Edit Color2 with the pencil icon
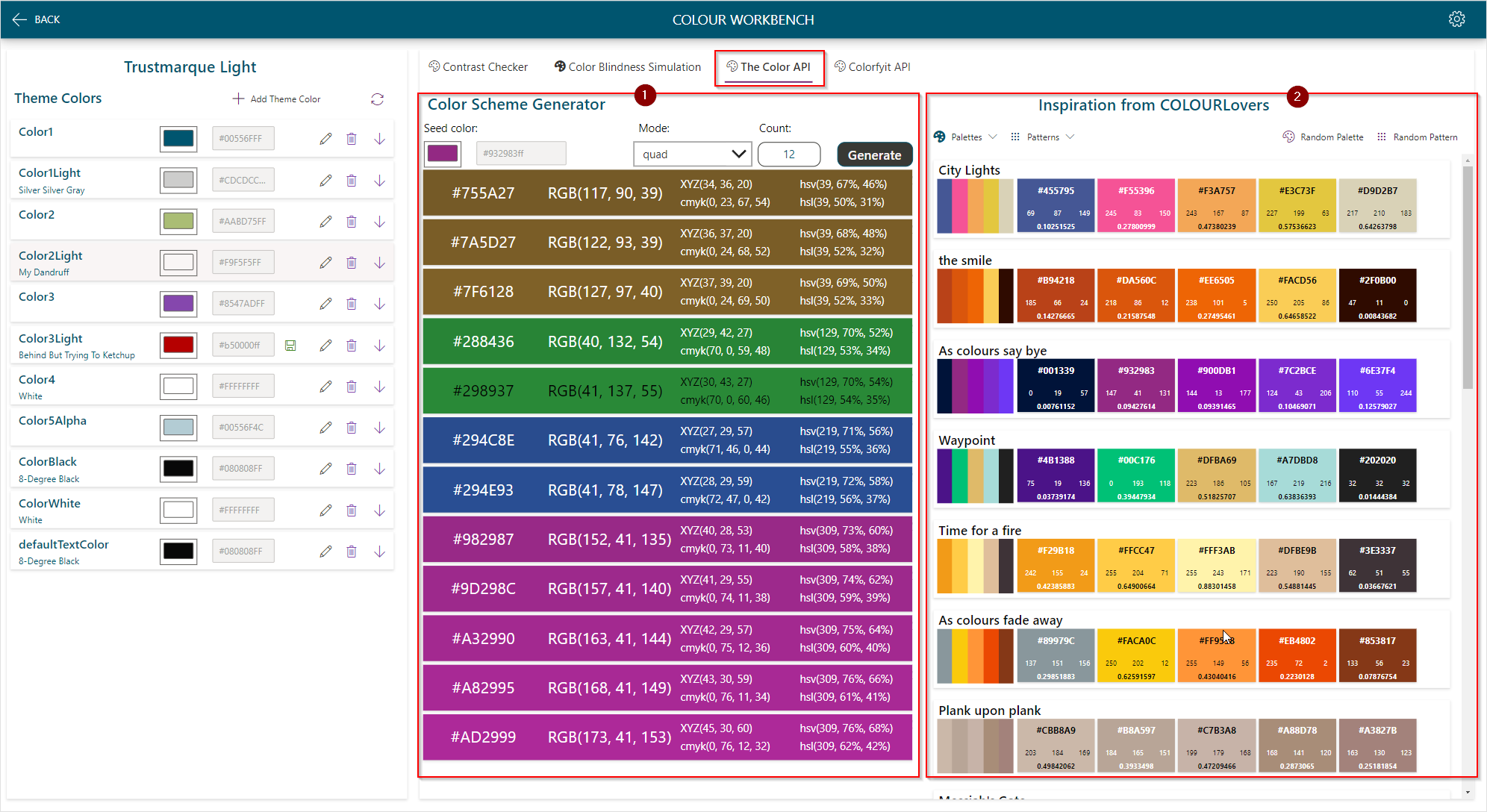The height and width of the screenshot is (812, 1487). (x=325, y=222)
